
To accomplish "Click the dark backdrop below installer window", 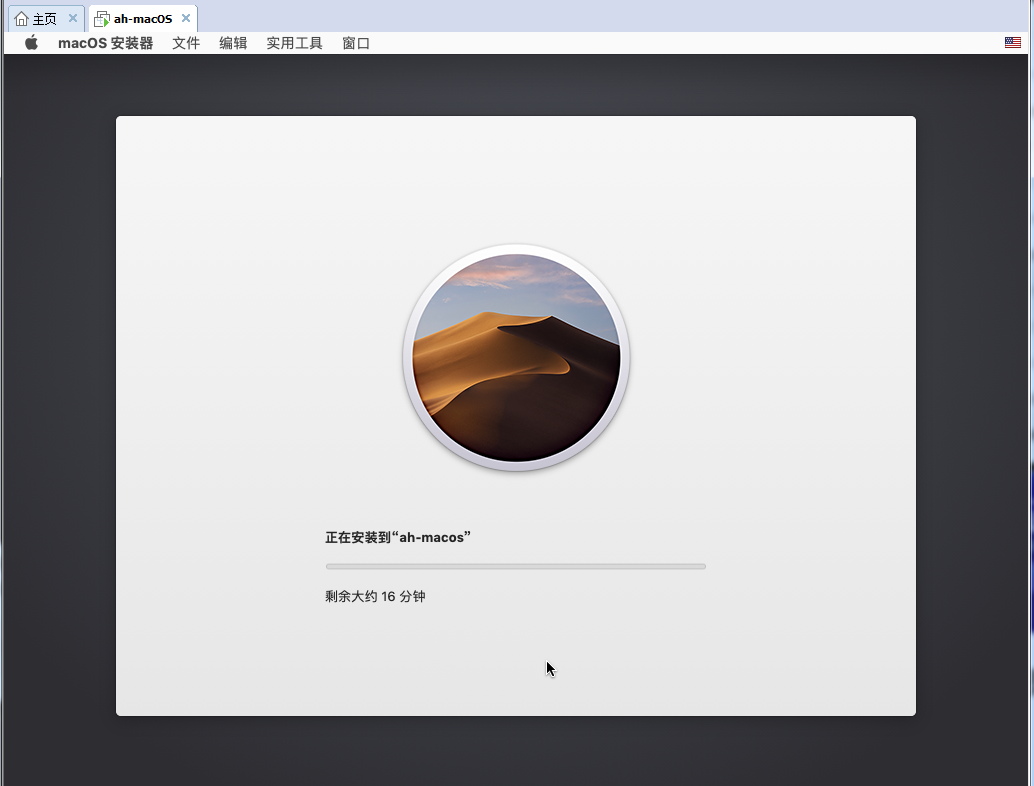I will point(516,750).
